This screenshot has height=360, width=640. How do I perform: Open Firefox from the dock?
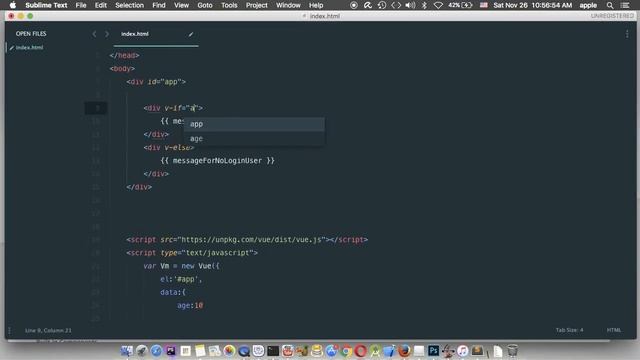click(x=404, y=351)
